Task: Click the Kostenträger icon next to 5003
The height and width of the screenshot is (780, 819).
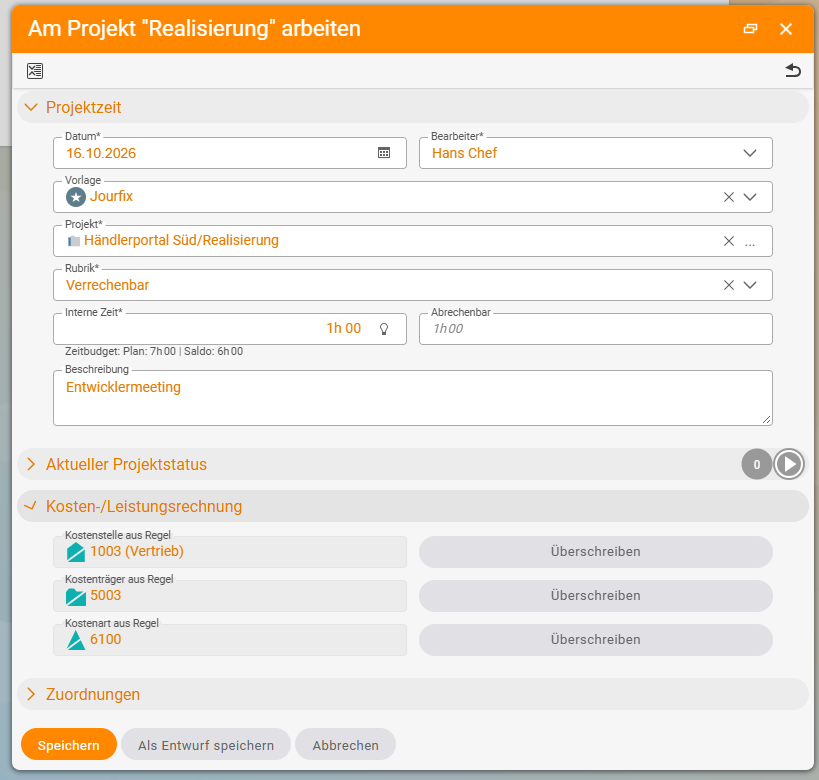Action: click(x=76, y=597)
